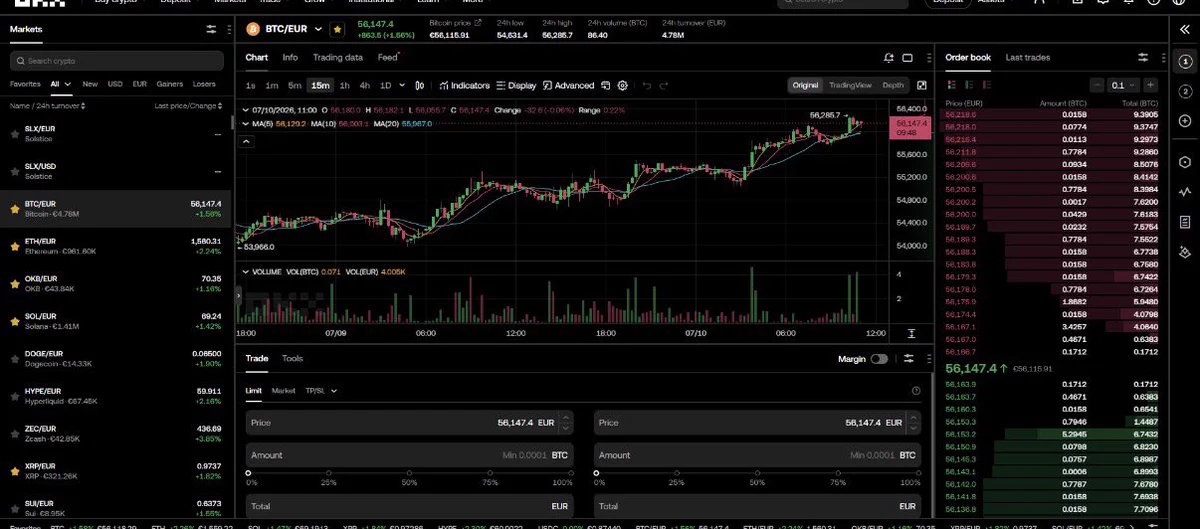Open the chart Display options
The image size is (1200, 529).
(x=516, y=86)
